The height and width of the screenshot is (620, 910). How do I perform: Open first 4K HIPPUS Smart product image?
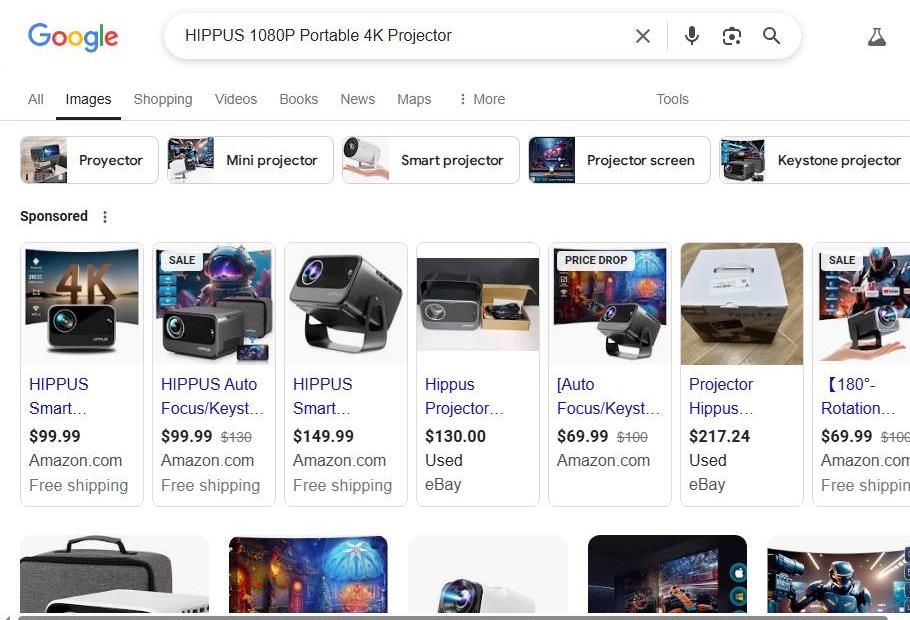82,304
